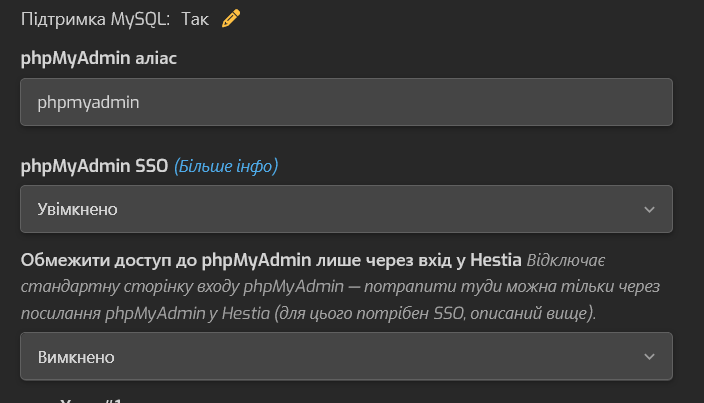
Task: Click the partially visible Хост #1 heading
Action: click(x=91, y=400)
